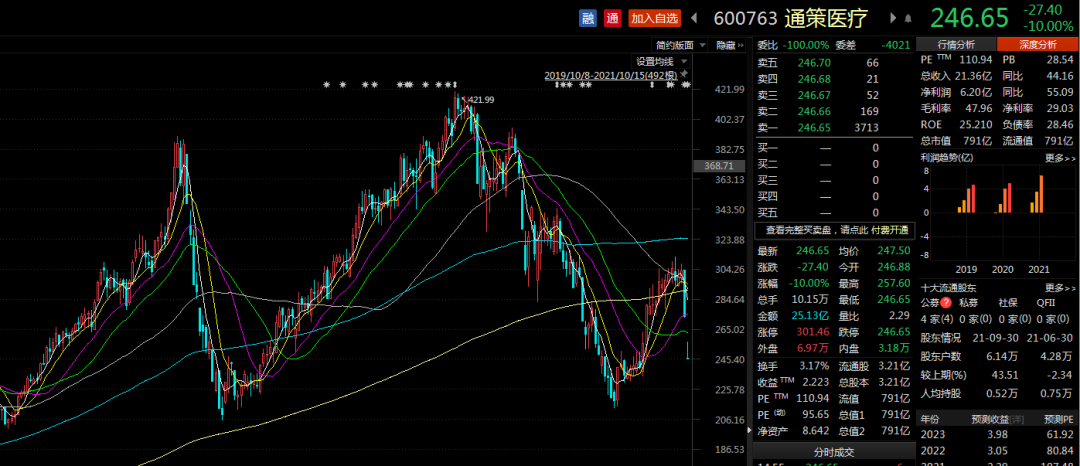The image size is (1080, 466).
Task: Click 卖五 price 246.70
Action: coord(814,62)
